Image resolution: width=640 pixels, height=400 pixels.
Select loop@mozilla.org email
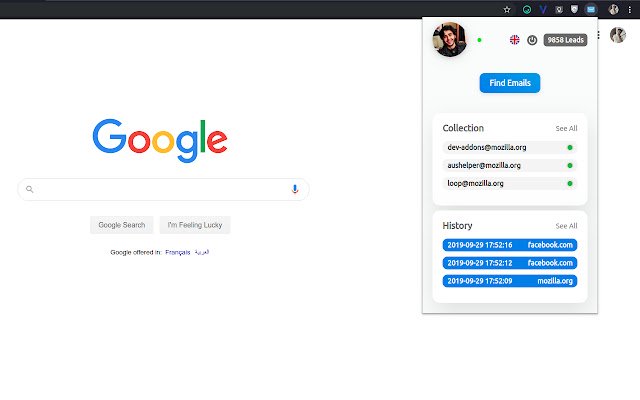pos(509,183)
